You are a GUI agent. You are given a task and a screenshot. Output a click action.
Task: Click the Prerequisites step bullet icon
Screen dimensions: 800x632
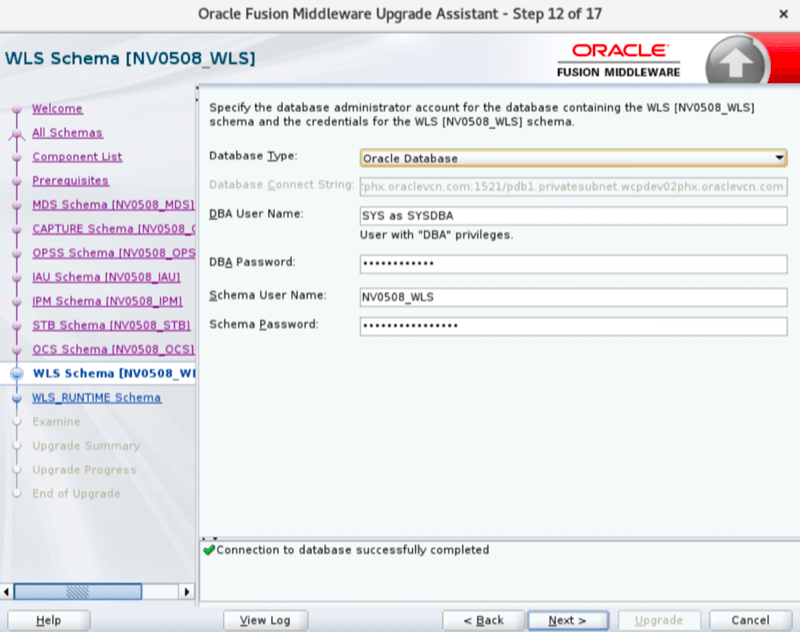17,181
